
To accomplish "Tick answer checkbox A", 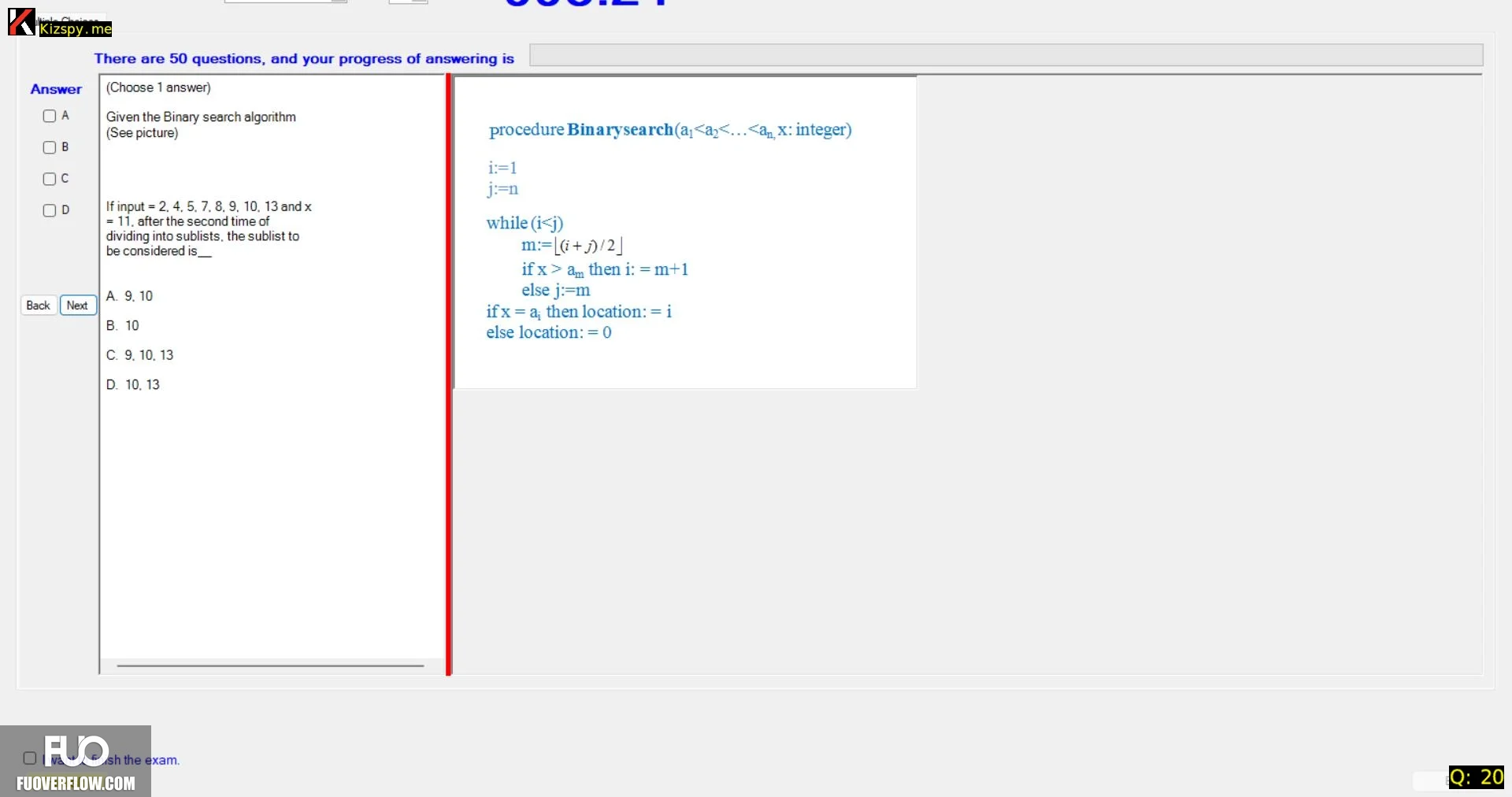I will pos(50,116).
